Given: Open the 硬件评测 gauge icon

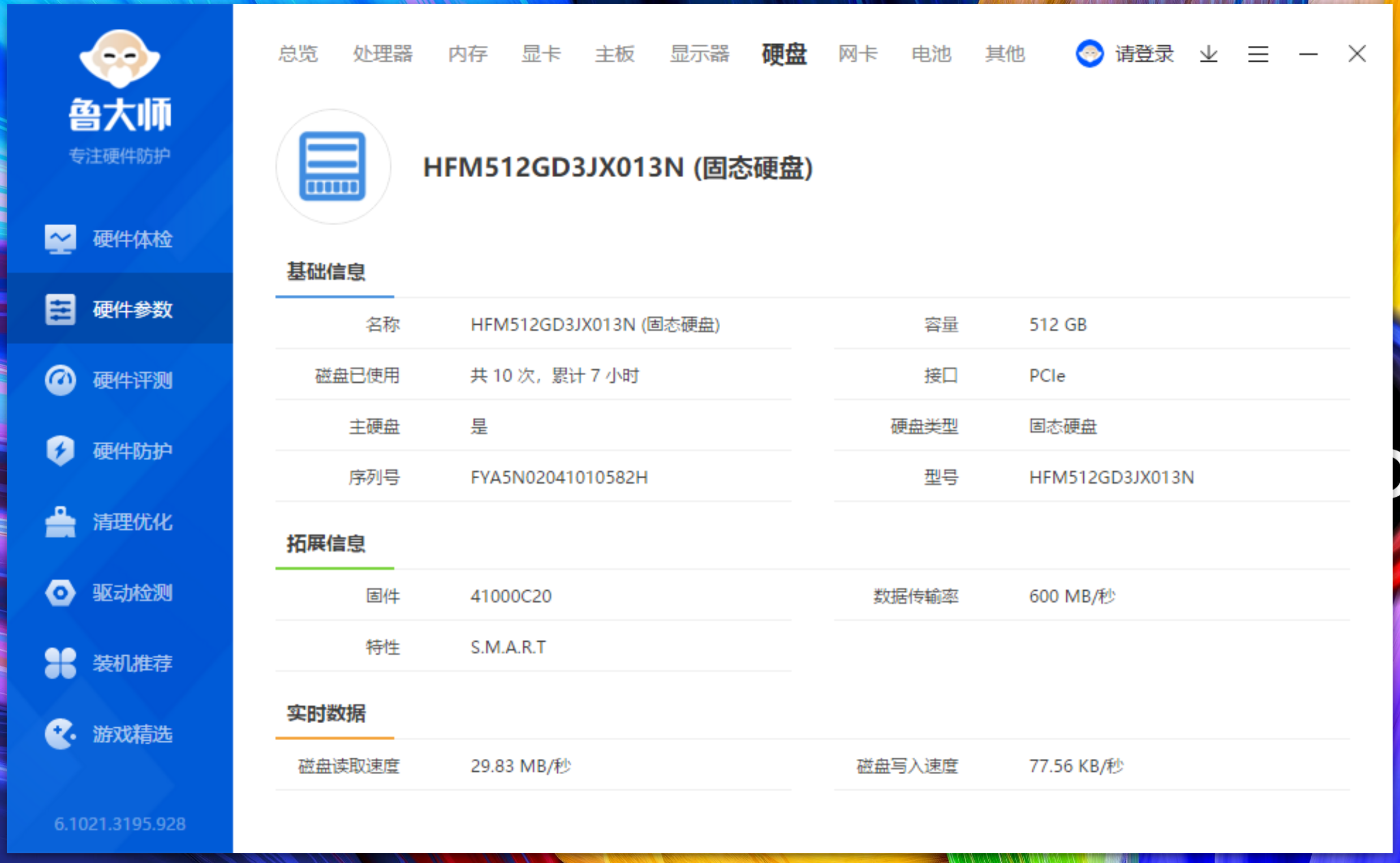Looking at the screenshot, I should click(x=60, y=380).
